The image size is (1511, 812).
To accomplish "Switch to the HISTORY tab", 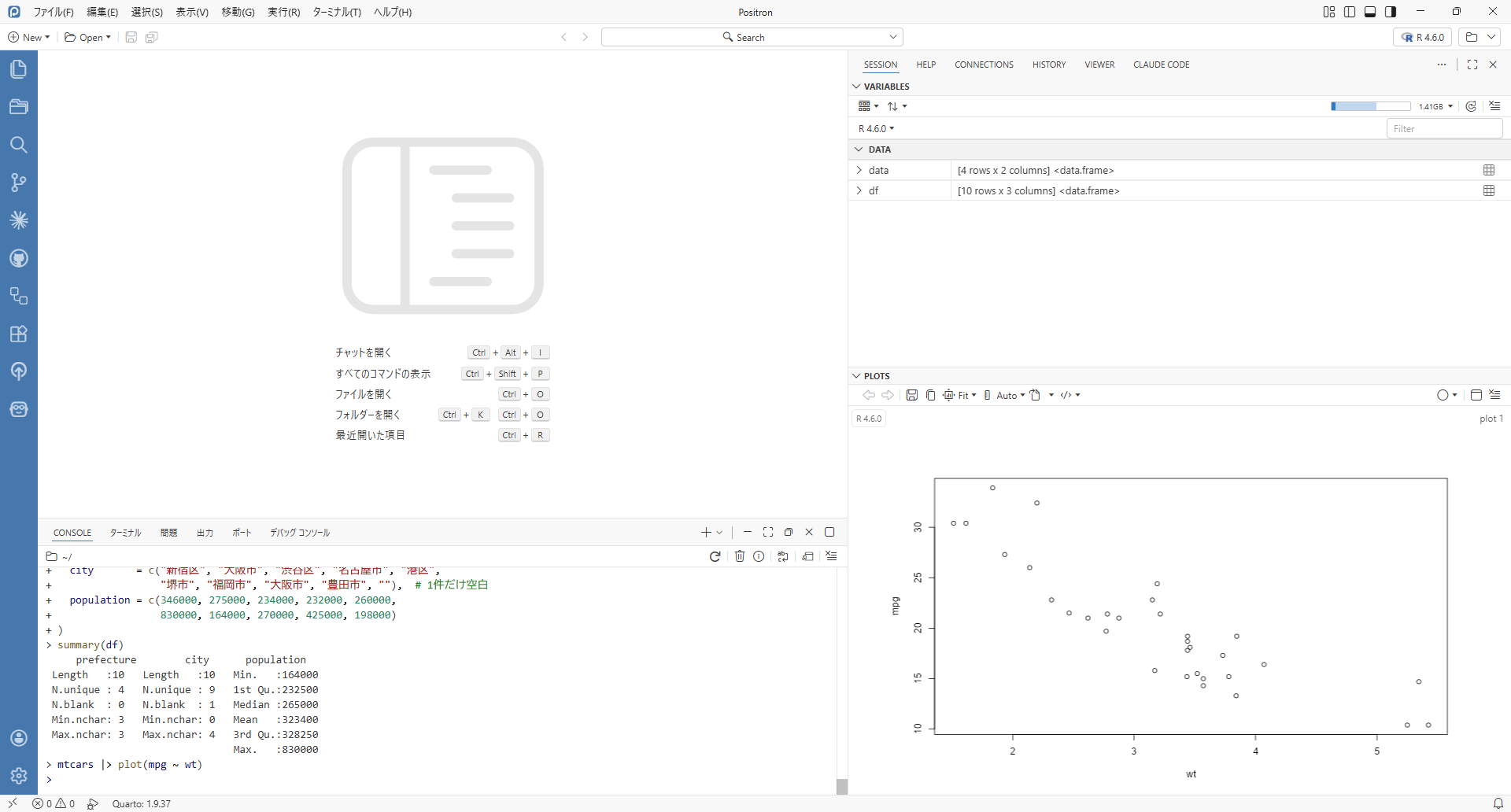I will coord(1048,65).
